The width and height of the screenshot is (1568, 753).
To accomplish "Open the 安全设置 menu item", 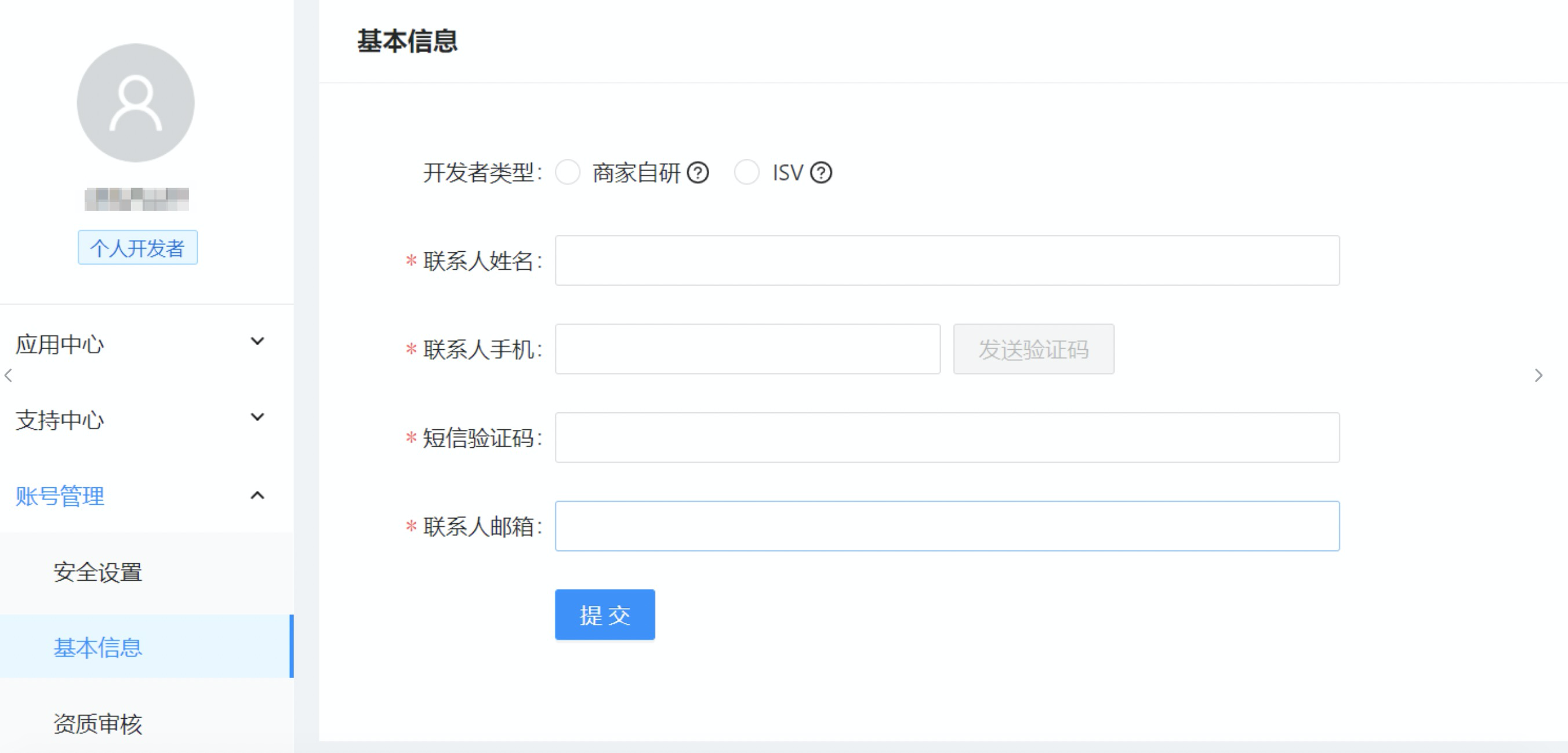I will [97, 572].
